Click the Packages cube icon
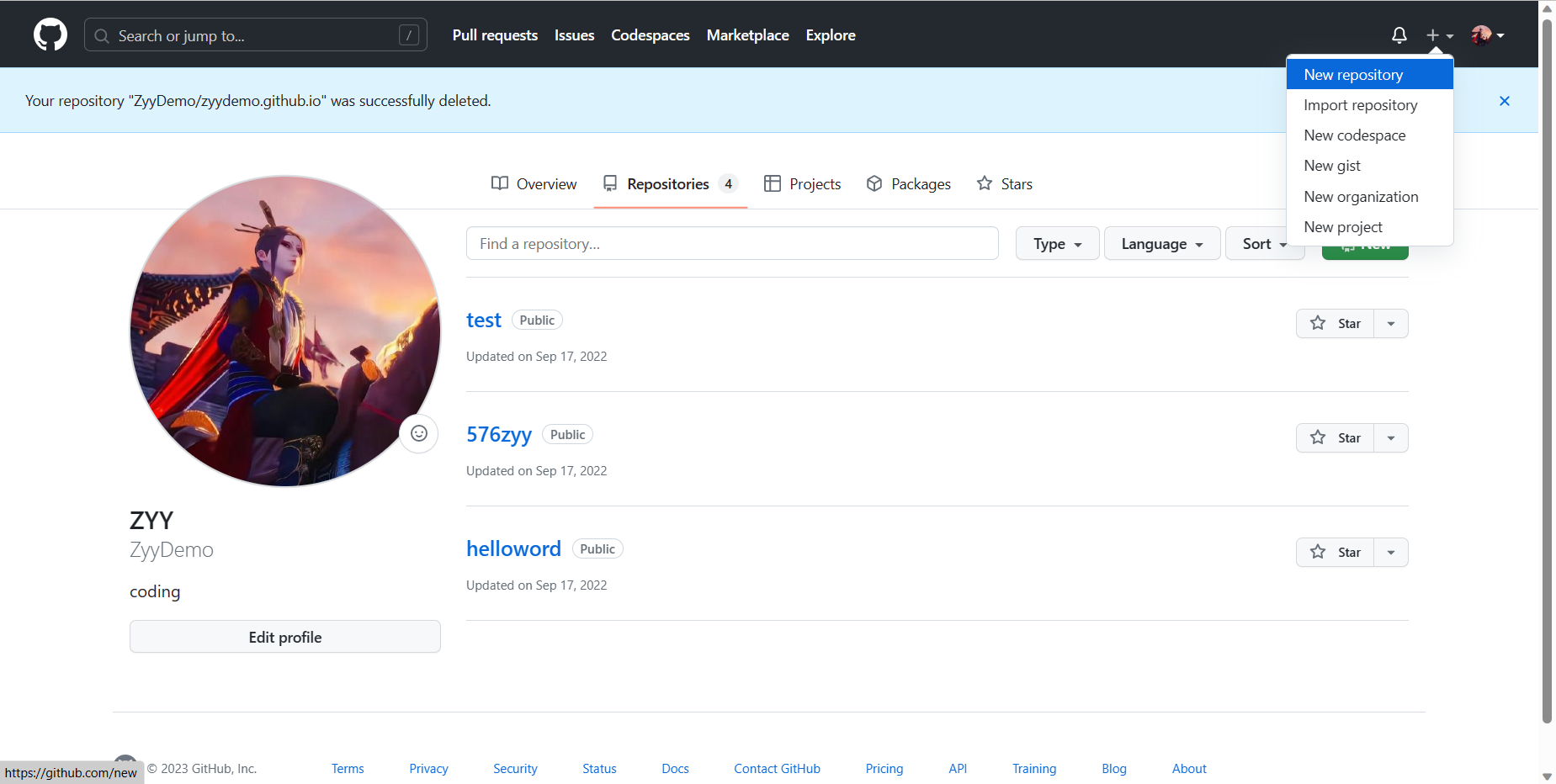1556x784 pixels. [874, 183]
